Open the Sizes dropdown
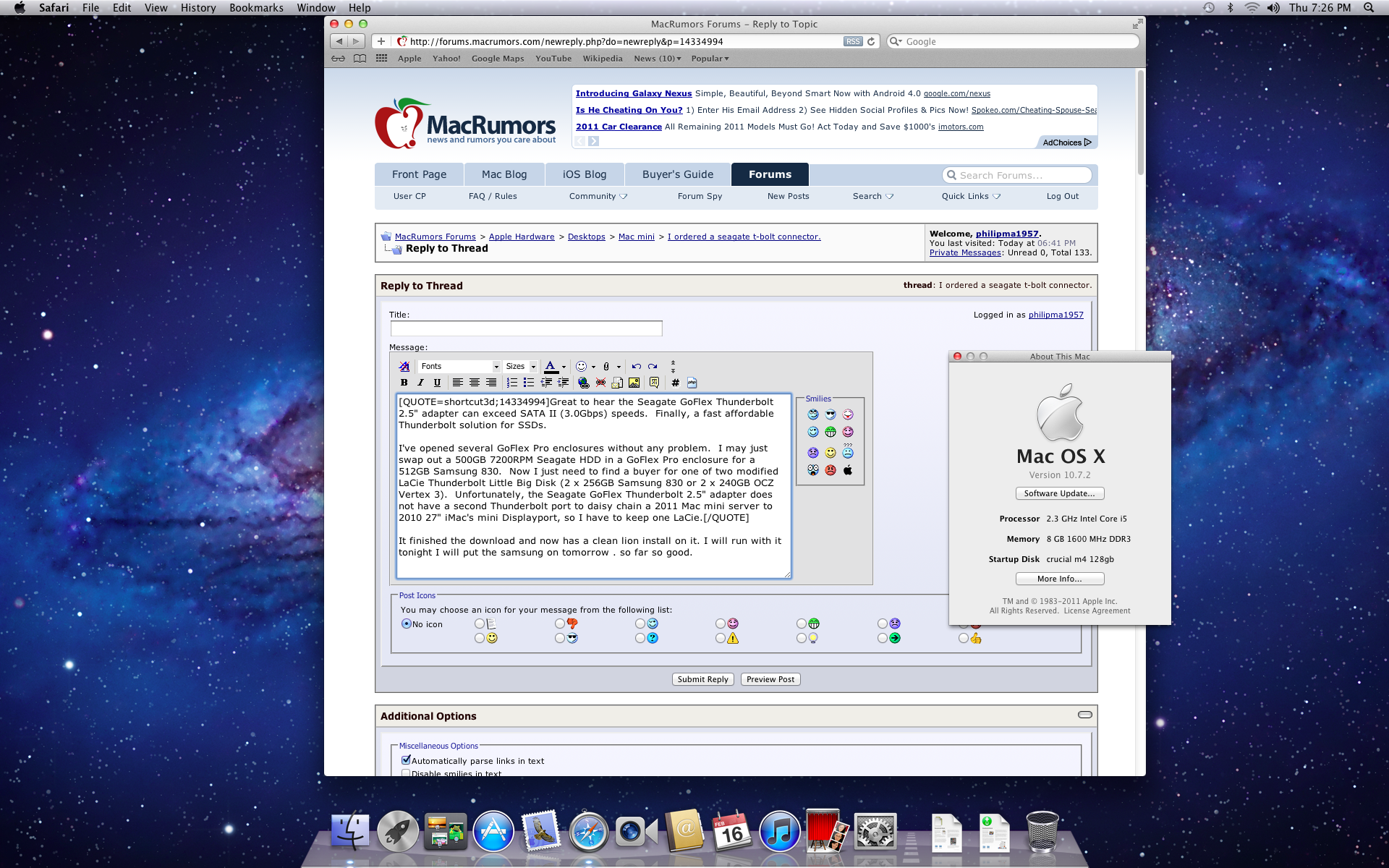The image size is (1389, 868). click(x=521, y=367)
